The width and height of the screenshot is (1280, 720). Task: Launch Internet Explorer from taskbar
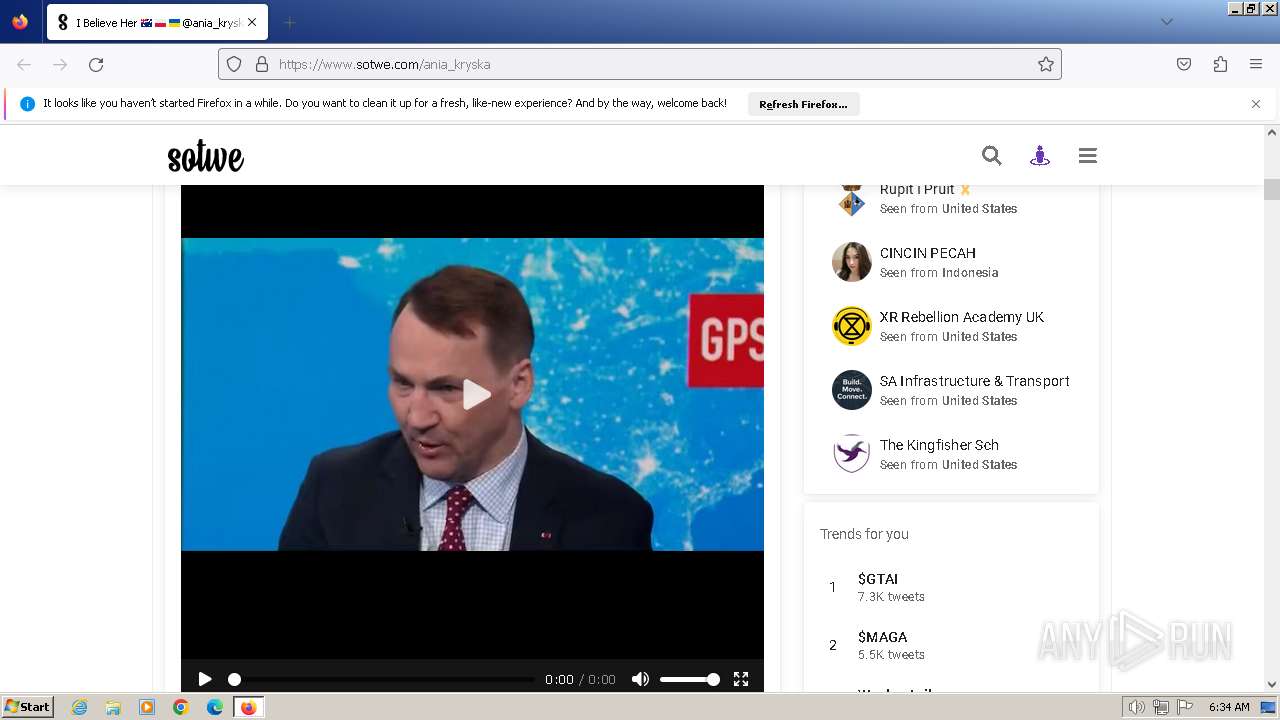(79, 707)
